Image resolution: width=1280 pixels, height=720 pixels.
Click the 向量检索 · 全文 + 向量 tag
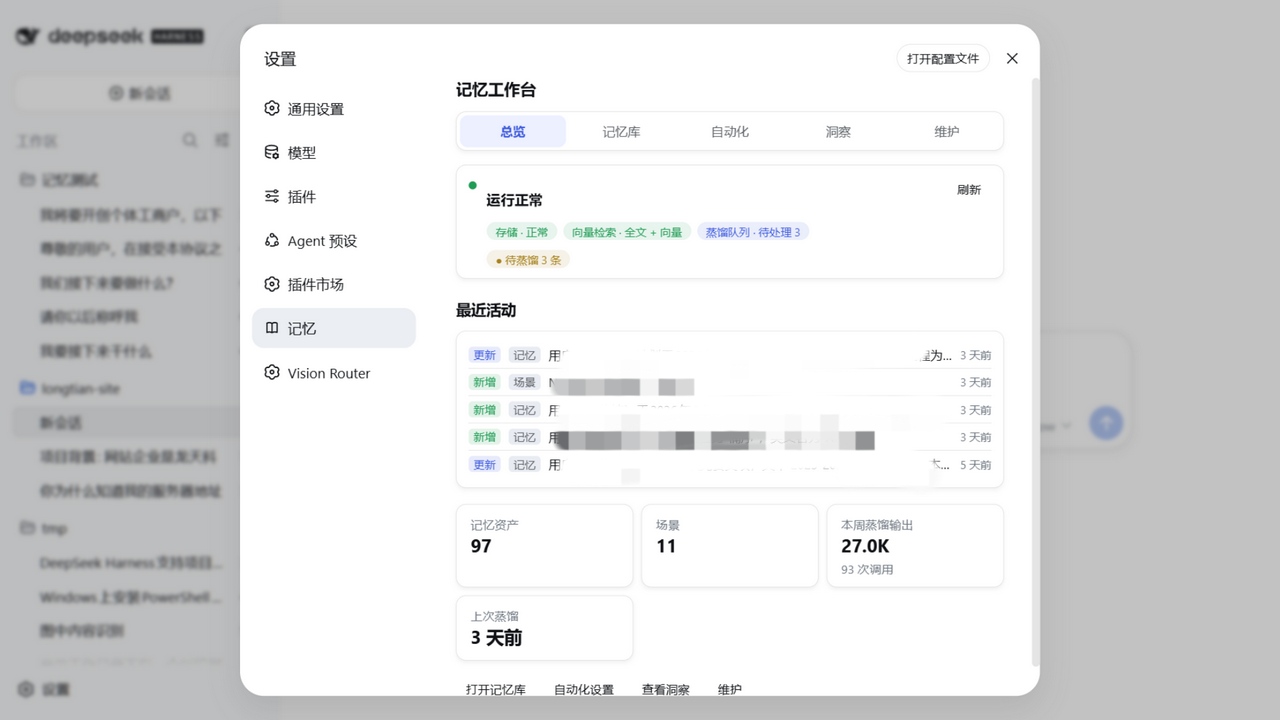[x=627, y=232]
